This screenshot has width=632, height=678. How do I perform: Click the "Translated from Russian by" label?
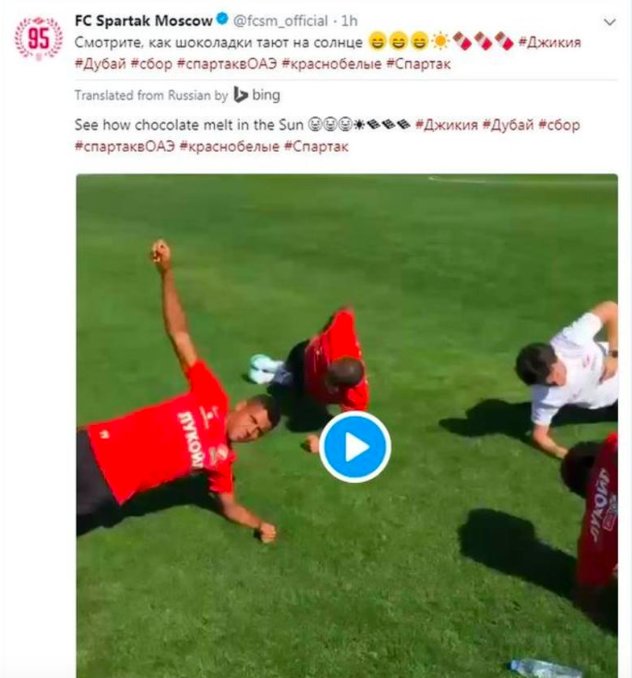(151, 95)
